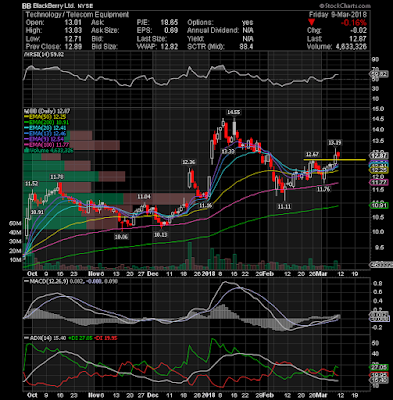Click the red down-arrow change indicator

[x=311, y=23]
